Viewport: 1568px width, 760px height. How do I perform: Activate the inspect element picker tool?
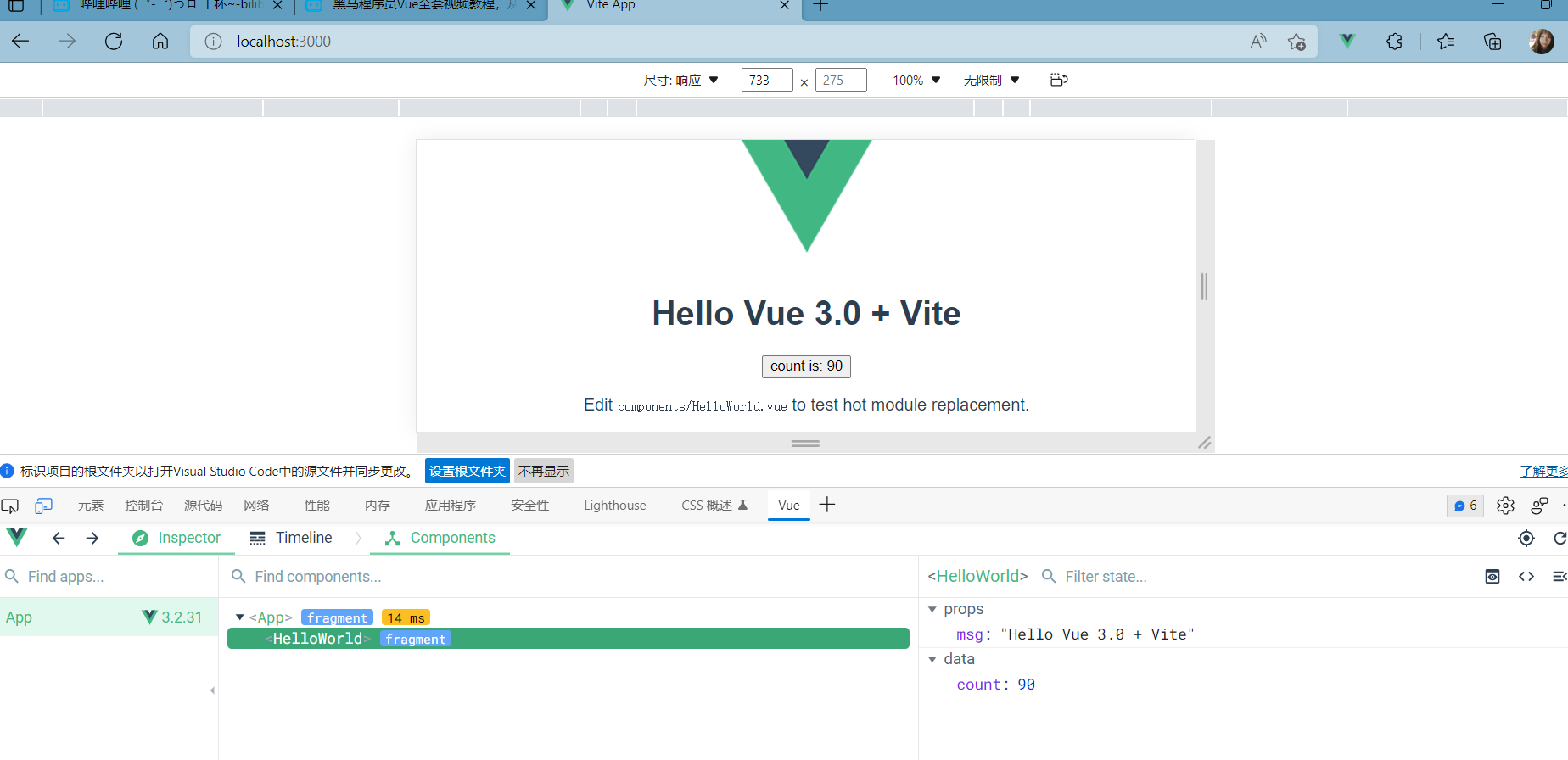coord(10,506)
